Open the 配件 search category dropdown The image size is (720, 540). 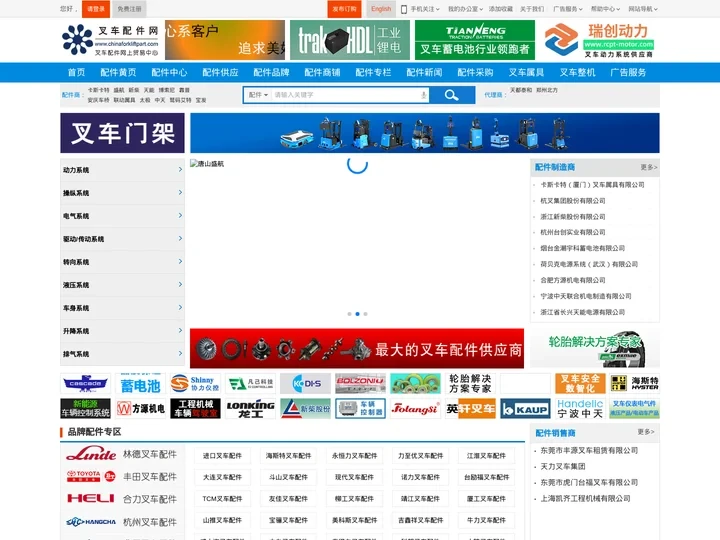[x=258, y=95]
